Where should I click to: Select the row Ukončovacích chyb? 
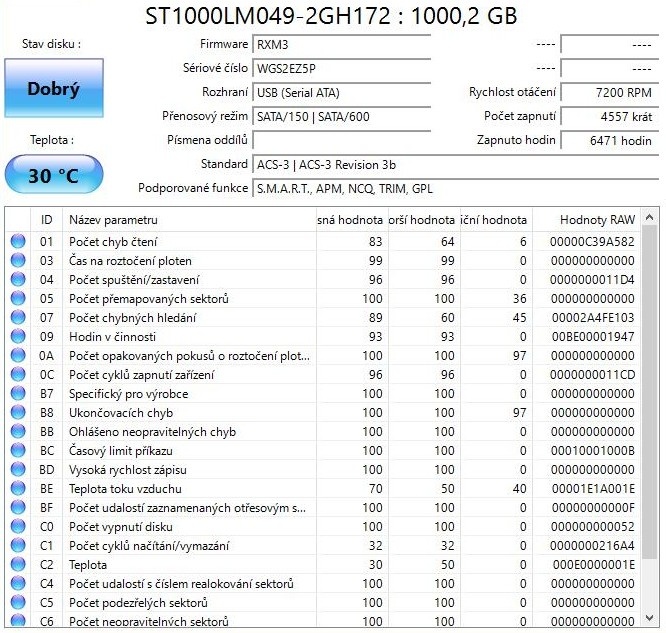(323, 413)
